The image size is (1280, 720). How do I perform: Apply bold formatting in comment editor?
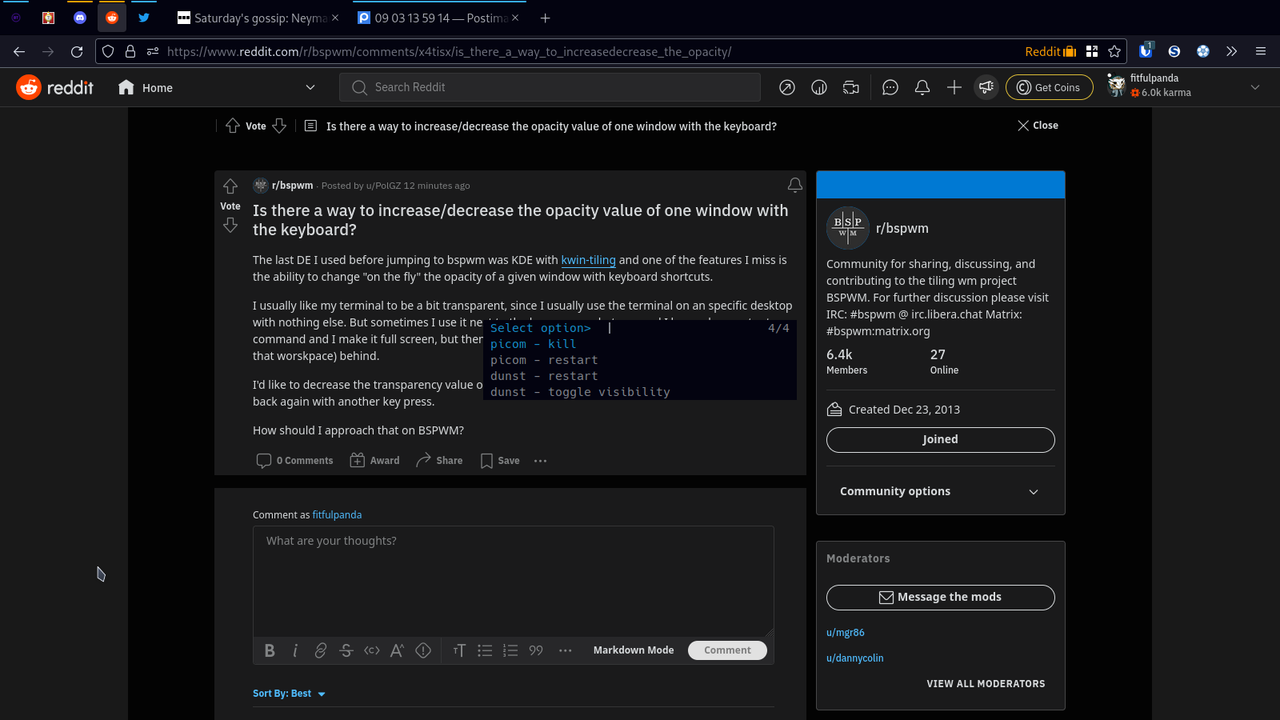(x=269, y=650)
